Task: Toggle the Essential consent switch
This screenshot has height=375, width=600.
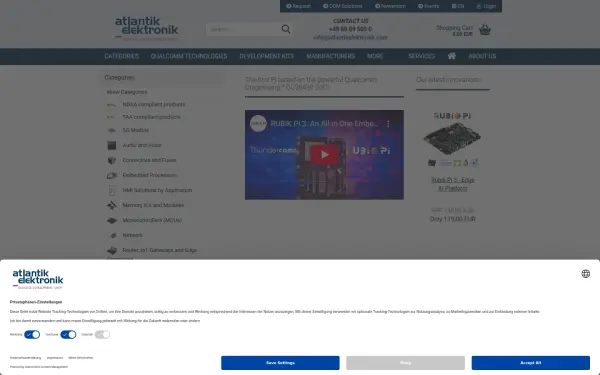Action: click(102, 334)
